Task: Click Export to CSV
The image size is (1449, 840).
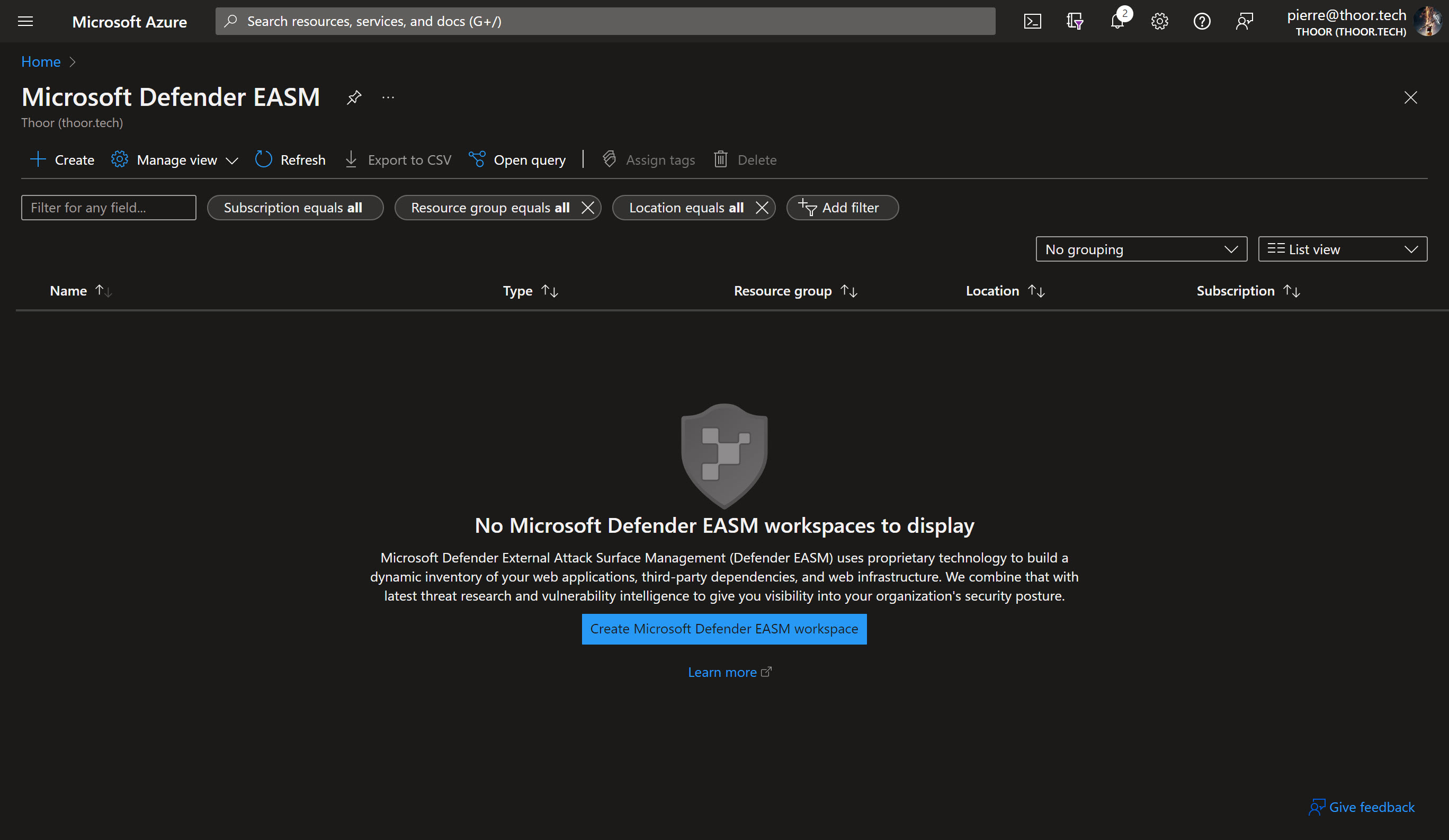Action: 398,160
